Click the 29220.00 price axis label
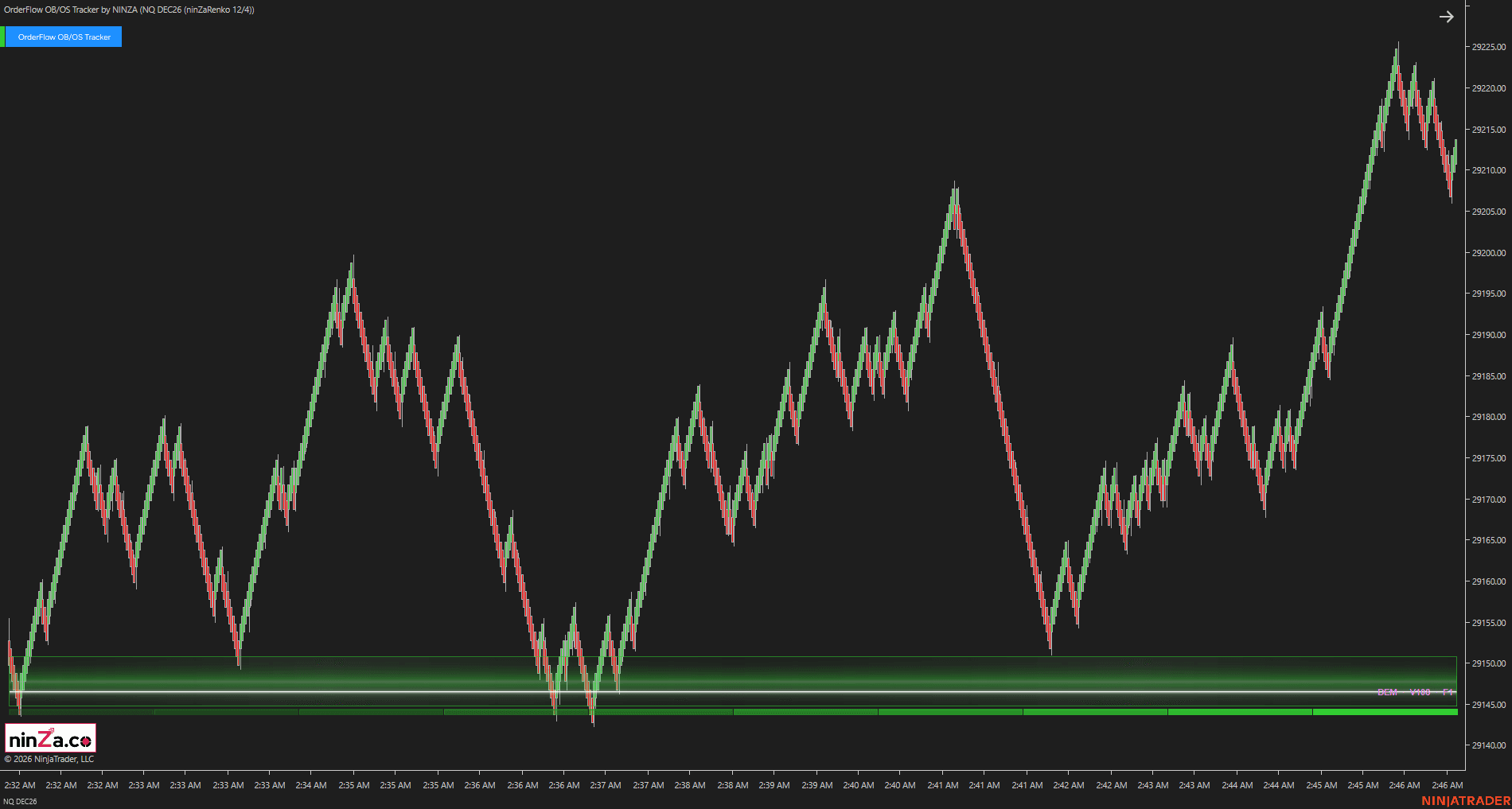The width and height of the screenshot is (1512, 809). pos(1488,88)
